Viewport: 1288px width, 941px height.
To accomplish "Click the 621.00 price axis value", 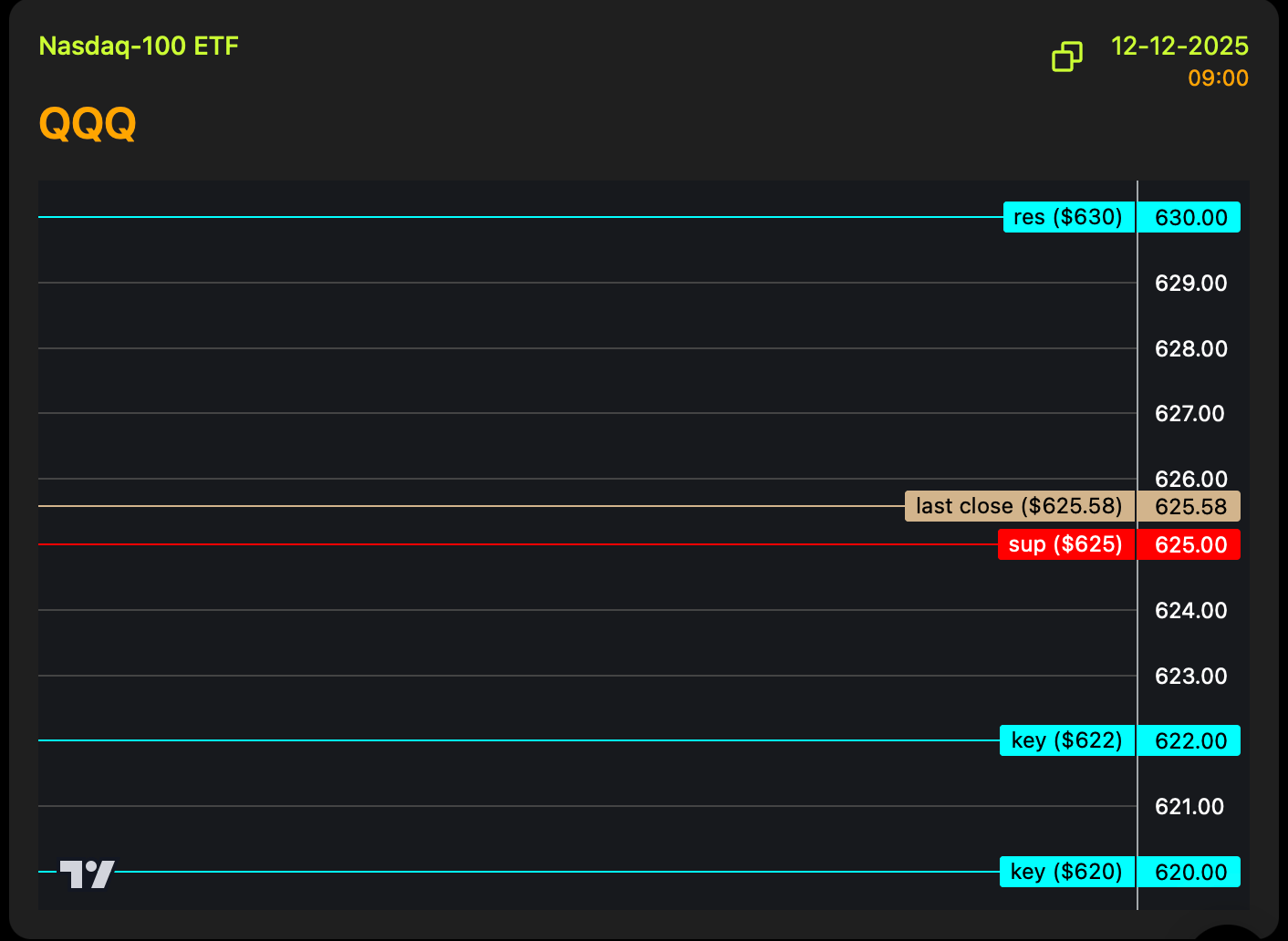I will click(x=1189, y=807).
